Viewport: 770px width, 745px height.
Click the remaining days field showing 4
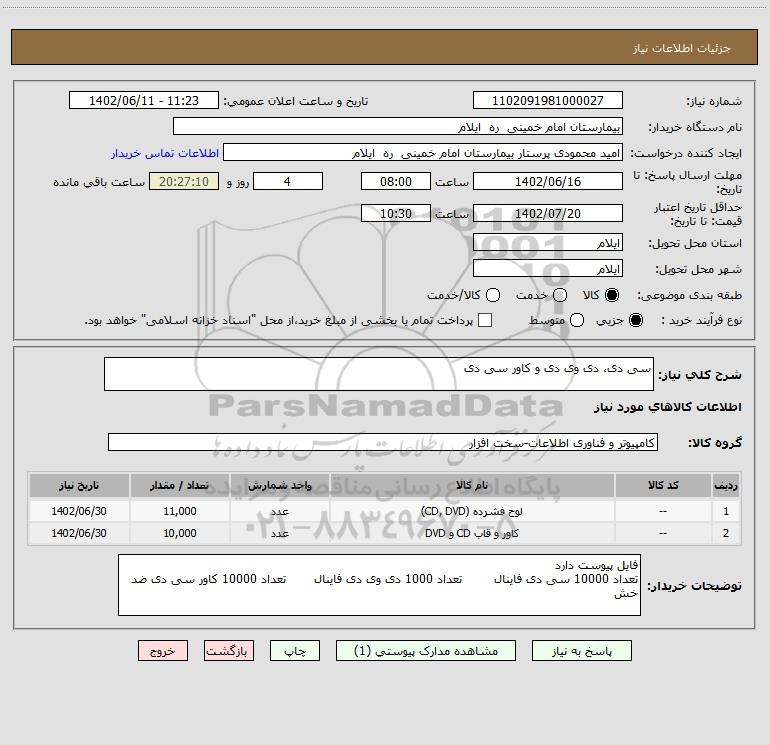tap(288, 181)
